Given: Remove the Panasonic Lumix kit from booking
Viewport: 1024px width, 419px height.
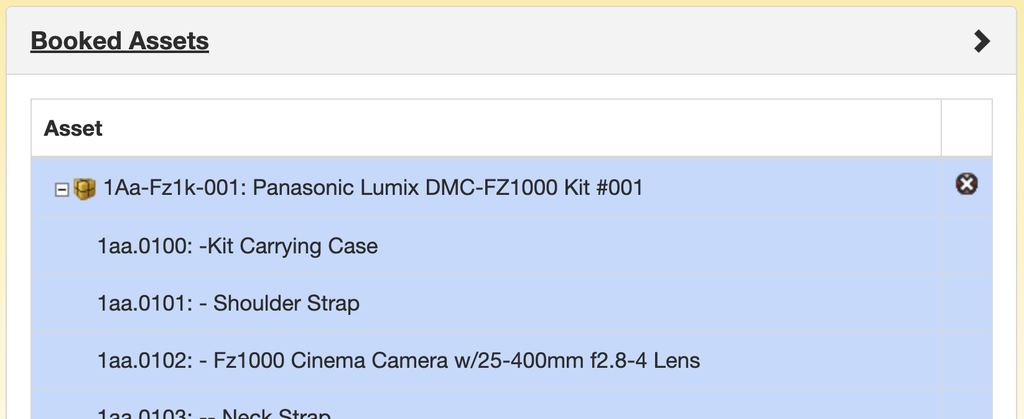Looking at the screenshot, I should 967,184.
